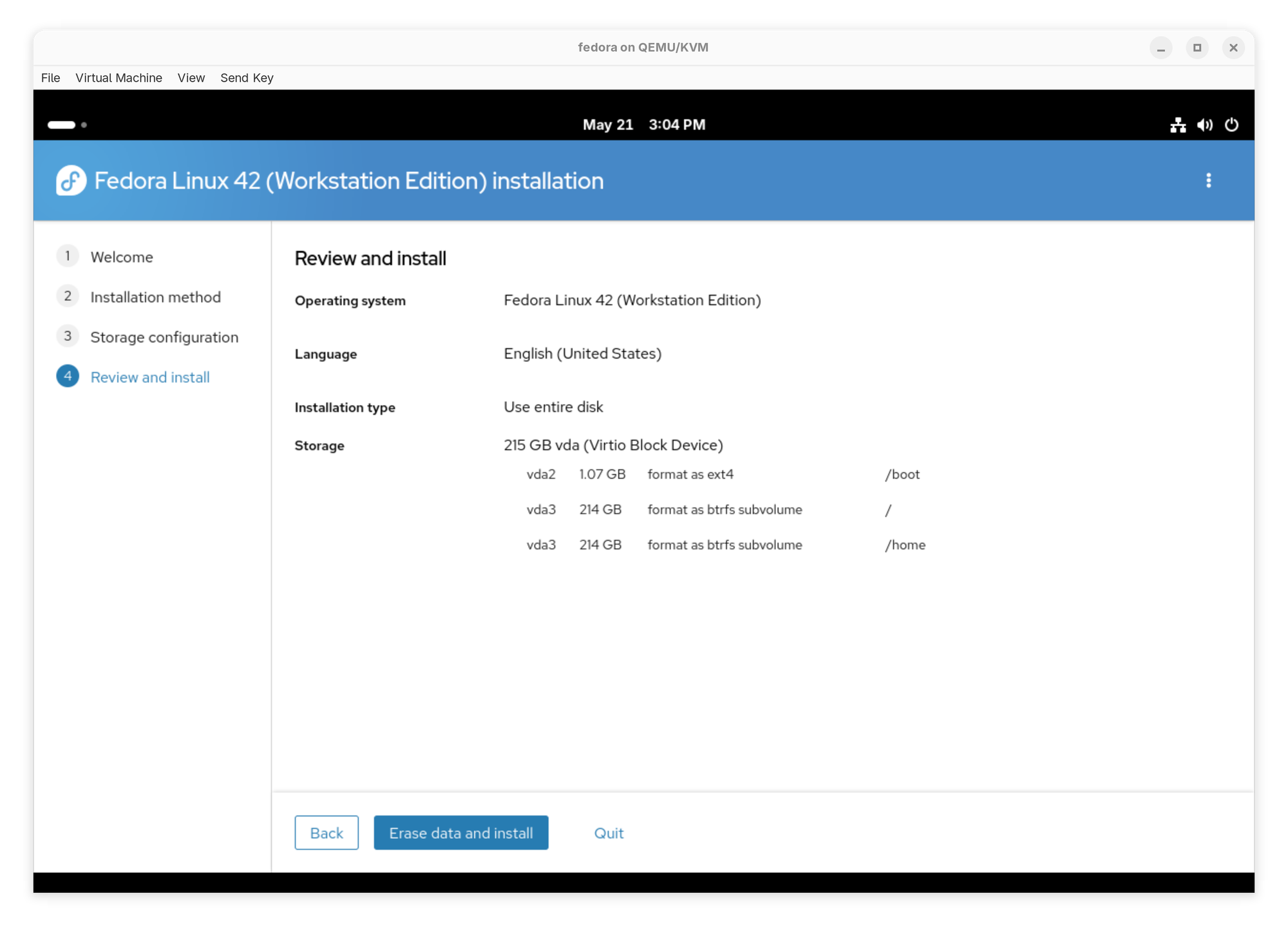Open the View menu
The image size is (1288, 929).
pos(191,78)
